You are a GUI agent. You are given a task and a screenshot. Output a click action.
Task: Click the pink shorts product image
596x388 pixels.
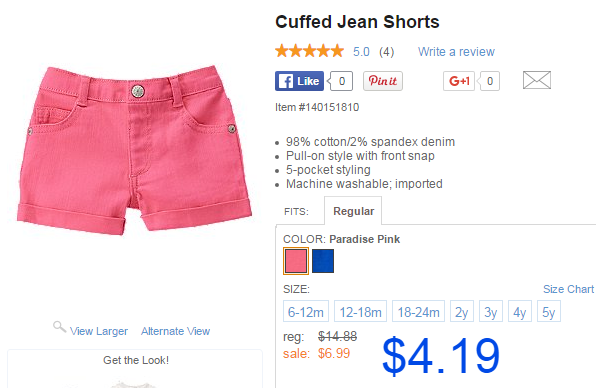coord(135,149)
